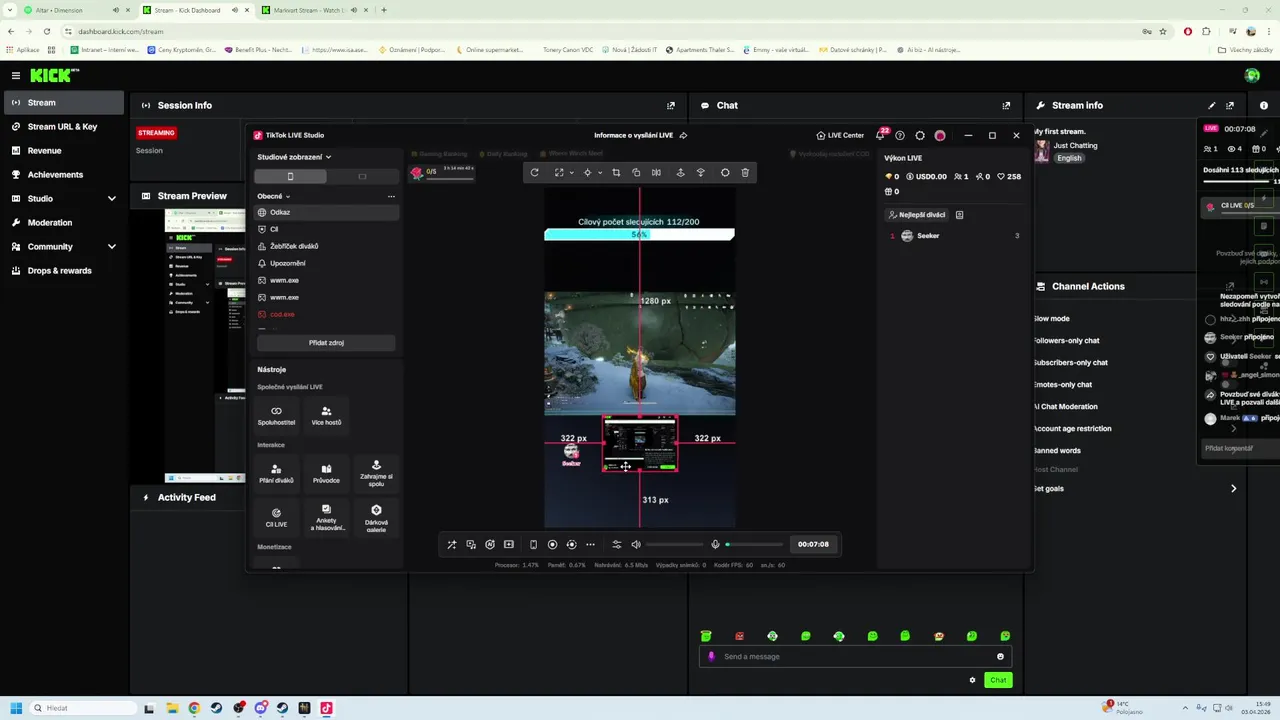Flip the source horizontally in the toolbar
This screenshot has width=1280, height=720.
tap(656, 173)
